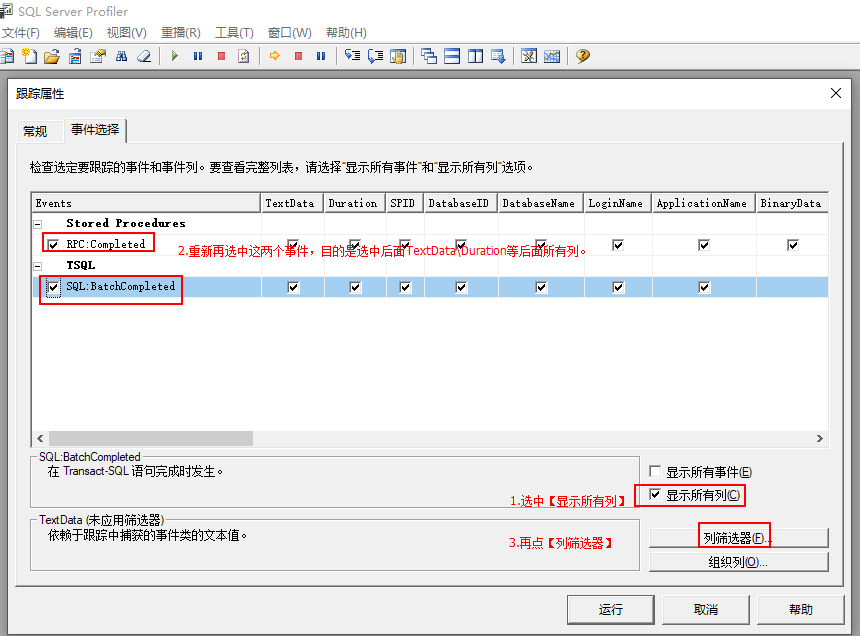860x636 pixels.
Task: Click the horizontal scrollbar thumb in events grid
Action: pos(151,439)
